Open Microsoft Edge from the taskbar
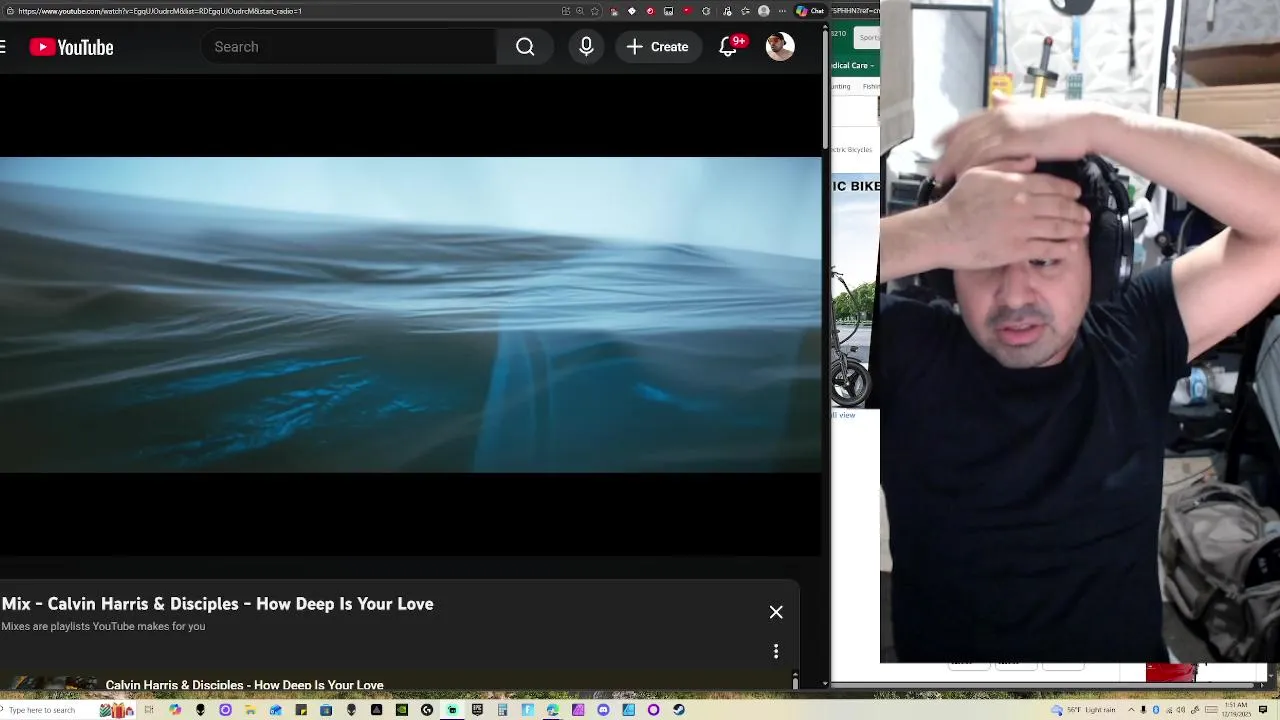Viewport: 1280px width, 720px height. click(x=552, y=710)
